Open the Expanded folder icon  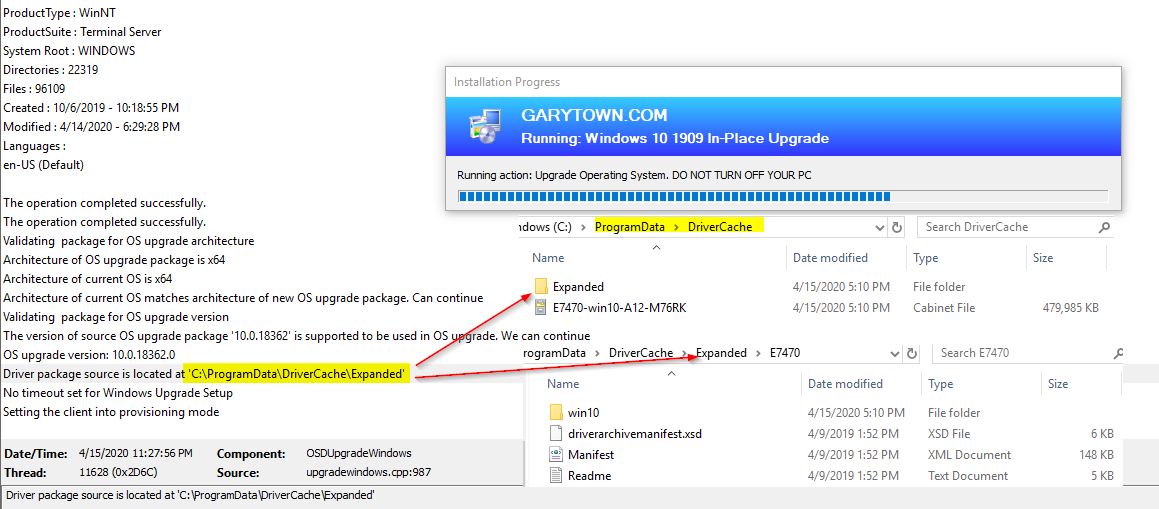pyautogui.click(x=541, y=287)
